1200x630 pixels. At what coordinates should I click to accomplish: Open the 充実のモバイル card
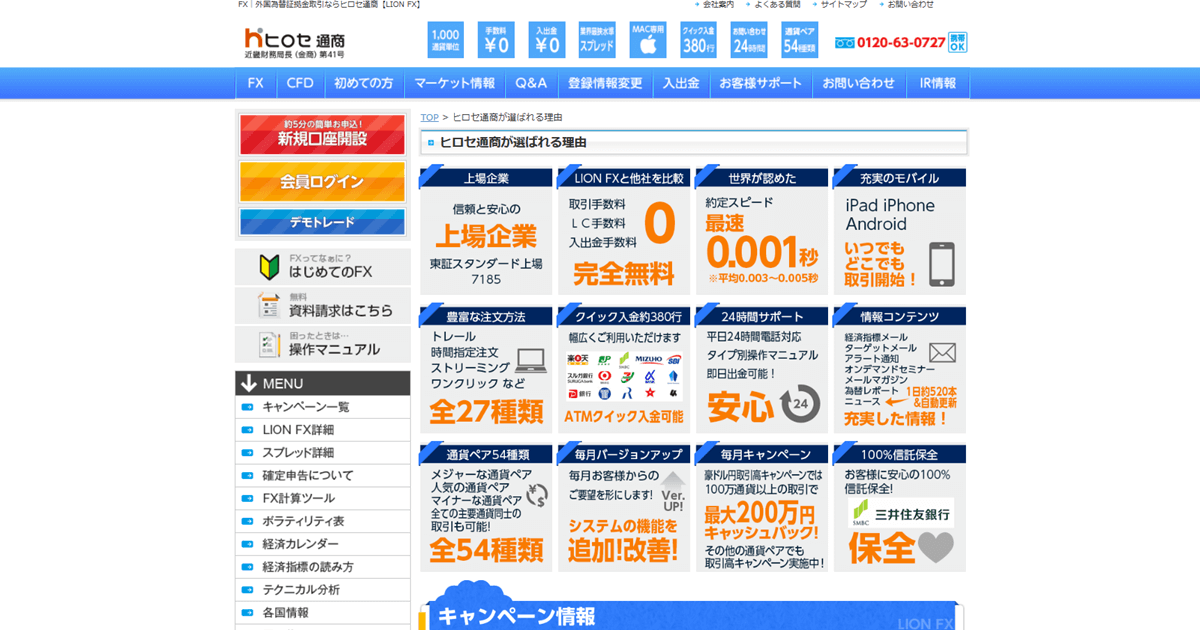(x=900, y=229)
